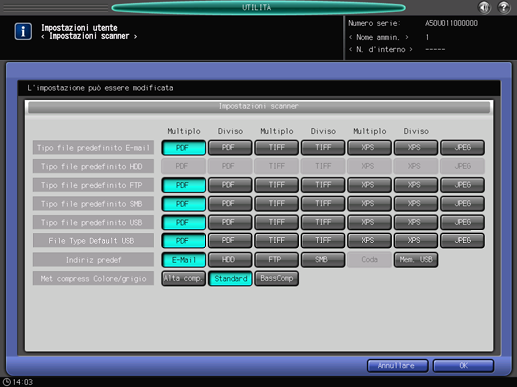
Task: Select Multiplo PDF for SMB file type
Action: click(184, 204)
